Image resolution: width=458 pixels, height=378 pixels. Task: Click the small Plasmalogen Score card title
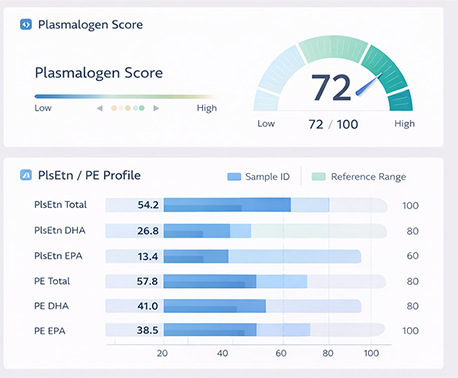tap(90, 25)
